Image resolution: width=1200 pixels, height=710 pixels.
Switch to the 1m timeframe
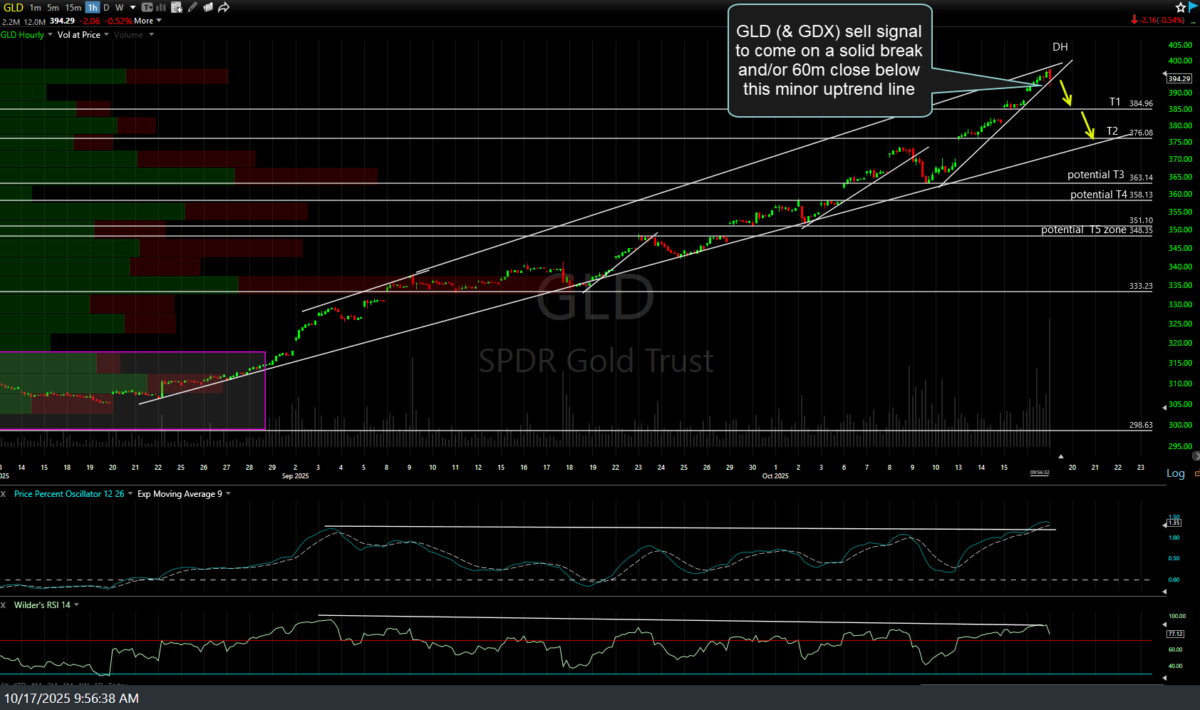(x=35, y=7)
